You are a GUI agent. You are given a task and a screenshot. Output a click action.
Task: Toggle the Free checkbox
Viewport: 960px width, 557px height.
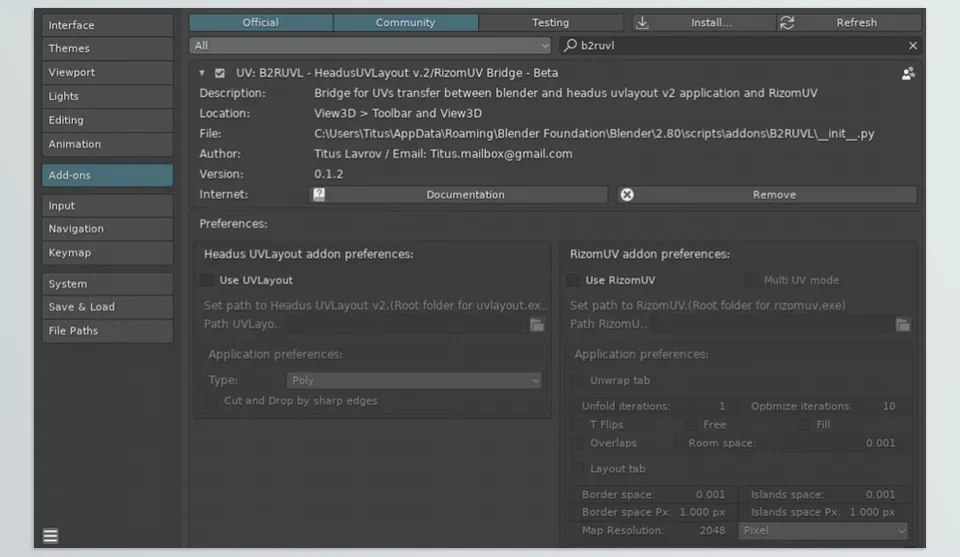coord(691,425)
